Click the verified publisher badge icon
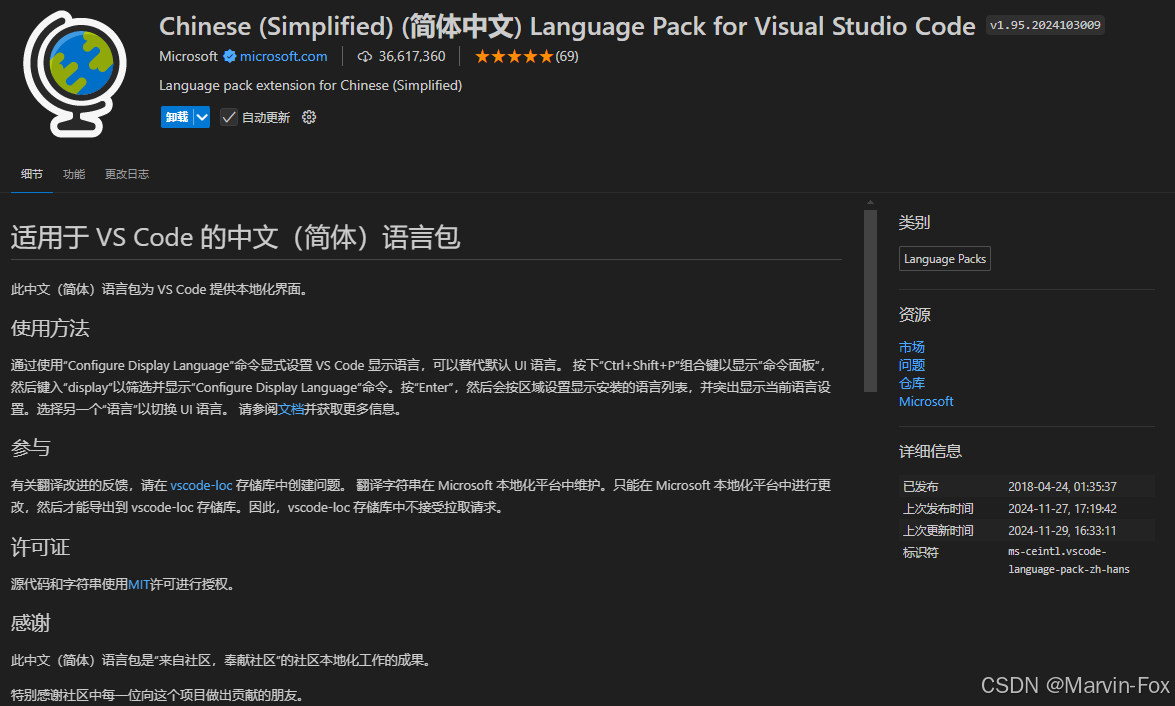Viewport: 1175px width, 706px height. coord(230,56)
